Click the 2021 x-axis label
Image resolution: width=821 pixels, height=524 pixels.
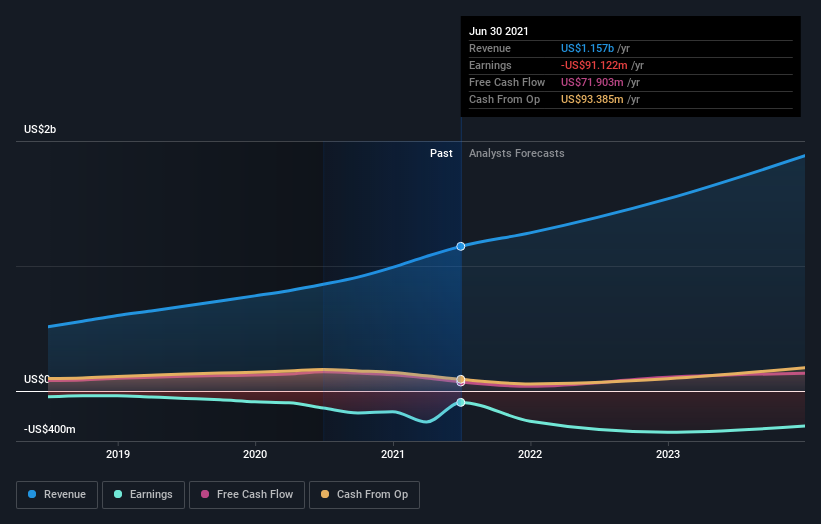click(x=393, y=454)
